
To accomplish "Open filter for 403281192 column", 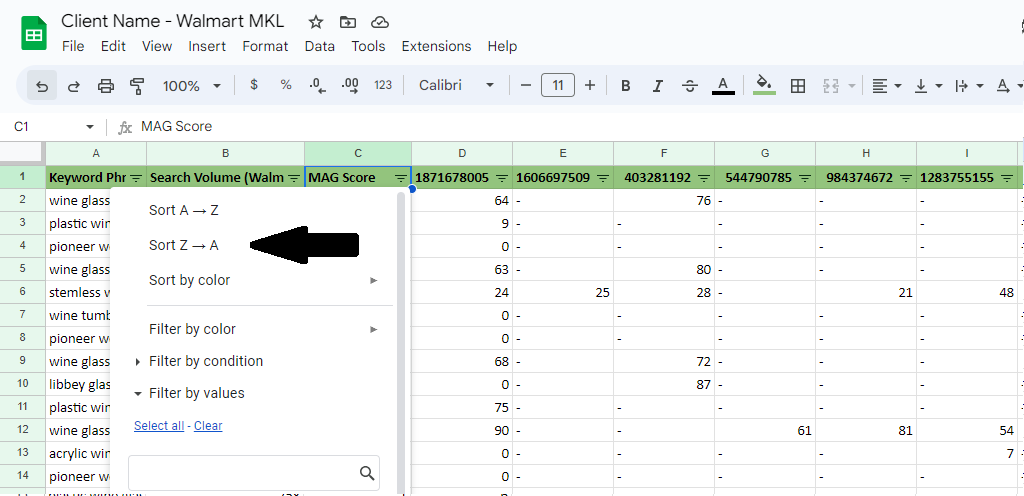I will point(705,178).
